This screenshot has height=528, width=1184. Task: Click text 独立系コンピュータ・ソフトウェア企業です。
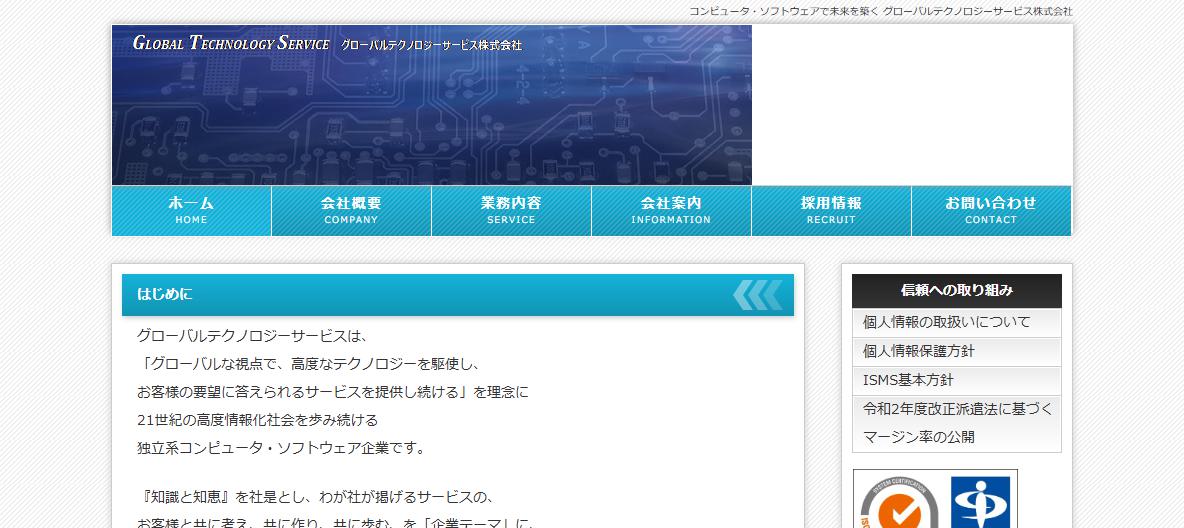[283, 448]
